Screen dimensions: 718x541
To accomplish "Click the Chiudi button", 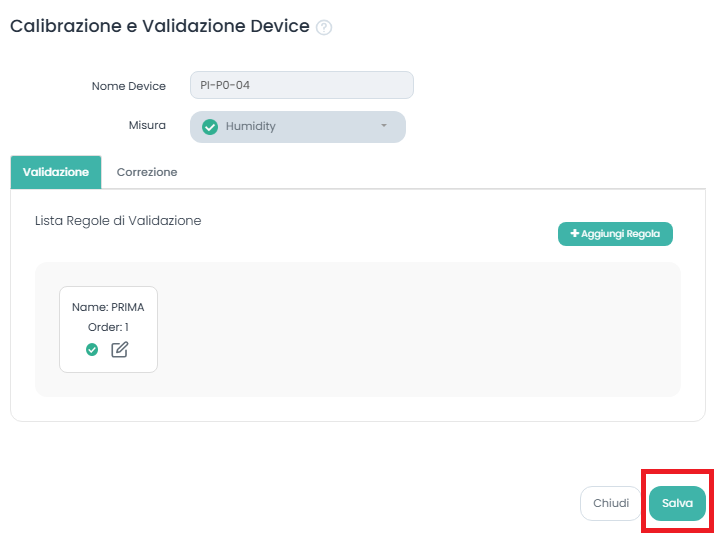I will pyautogui.click(x=610, y=503).
